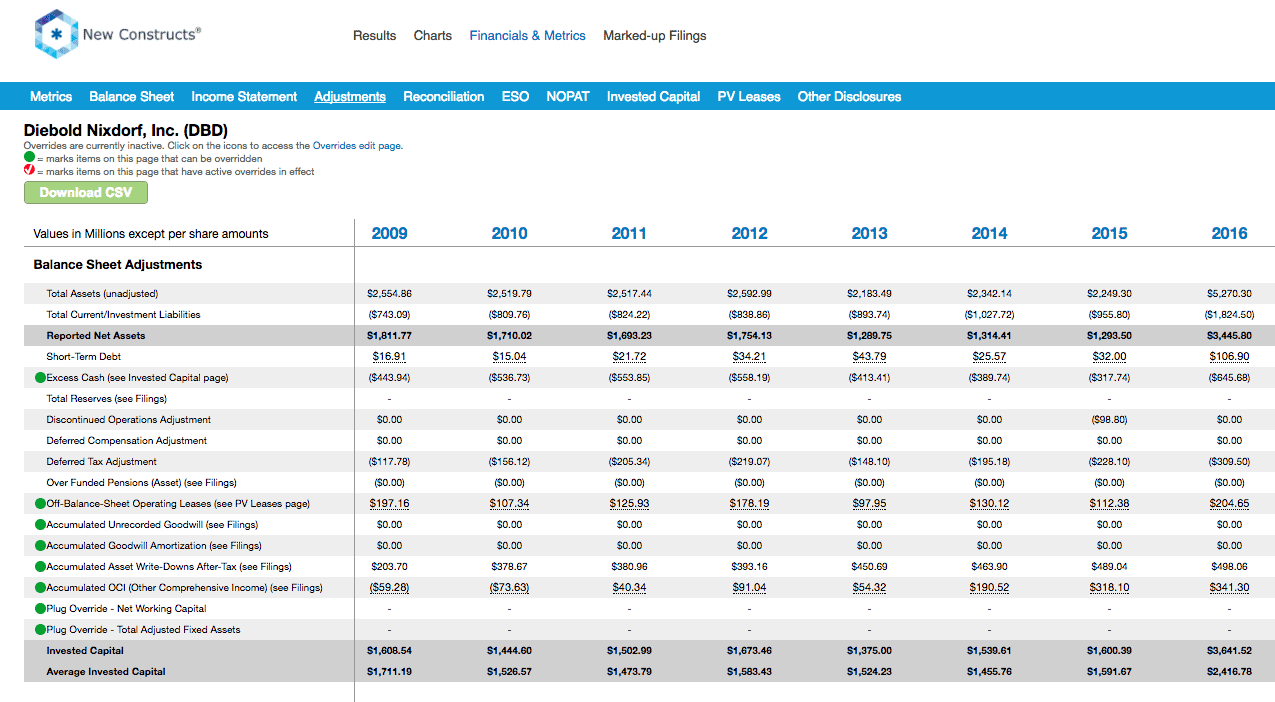Viewport: 1275px width, 702px height.
Task: Click the 2013 year column header
Action: pos(870,234)
